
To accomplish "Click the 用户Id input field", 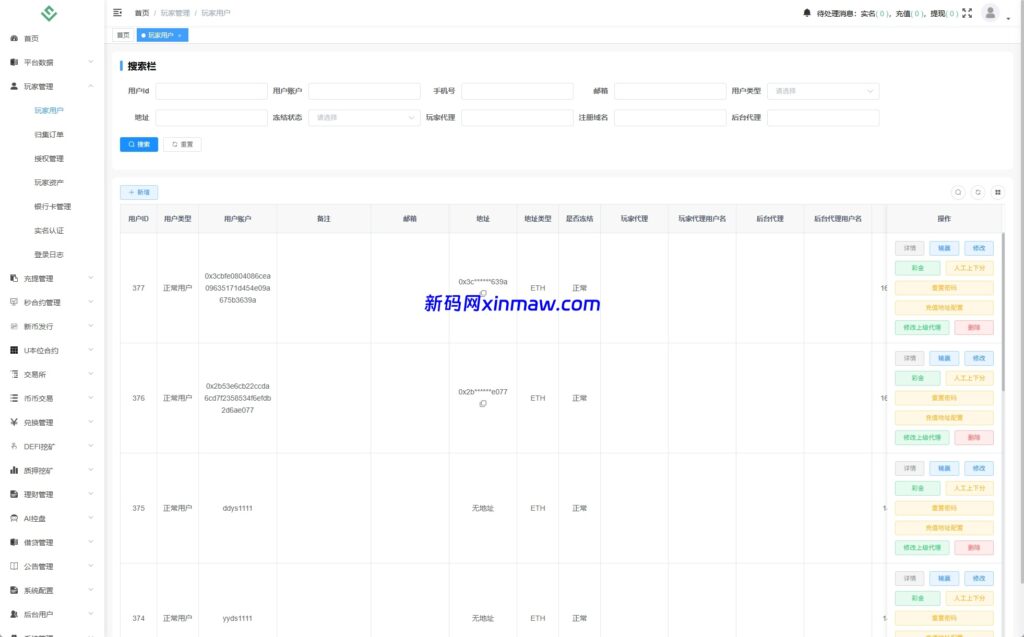I will [211, 91].
